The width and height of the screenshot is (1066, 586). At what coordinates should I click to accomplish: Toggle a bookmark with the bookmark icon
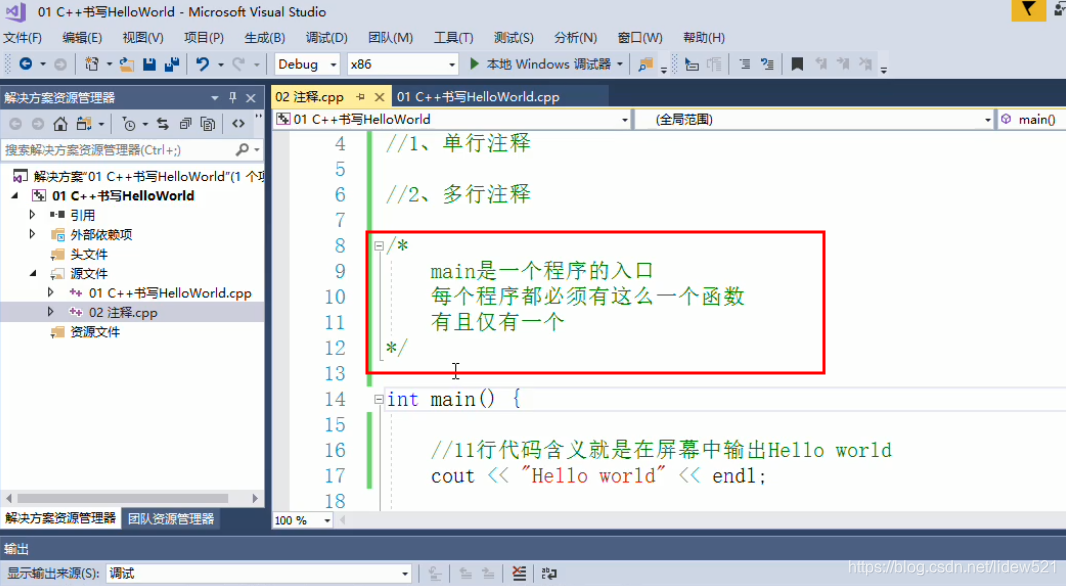coord(797,64)
